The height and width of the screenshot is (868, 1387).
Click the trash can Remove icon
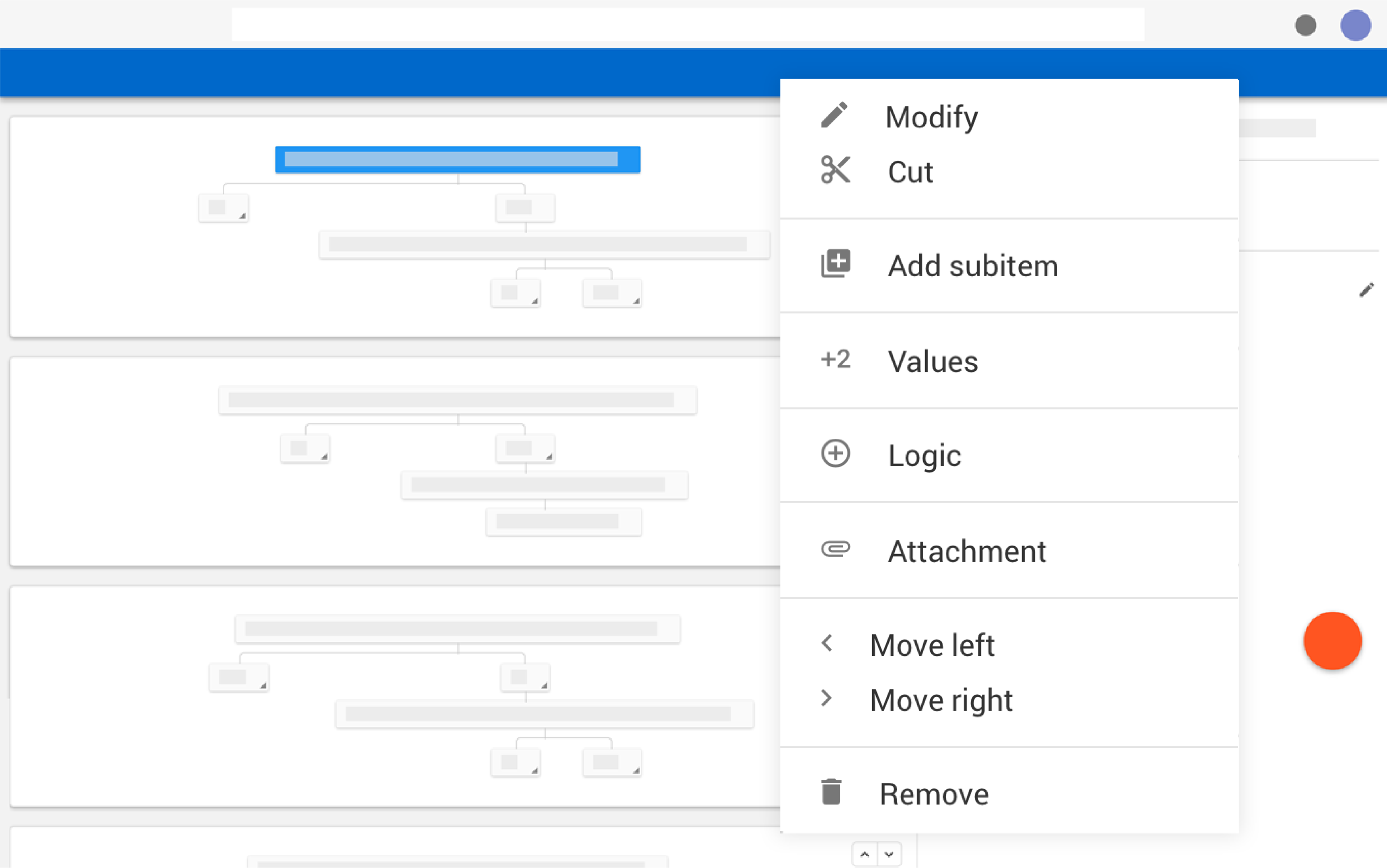[x=831, y=792]
